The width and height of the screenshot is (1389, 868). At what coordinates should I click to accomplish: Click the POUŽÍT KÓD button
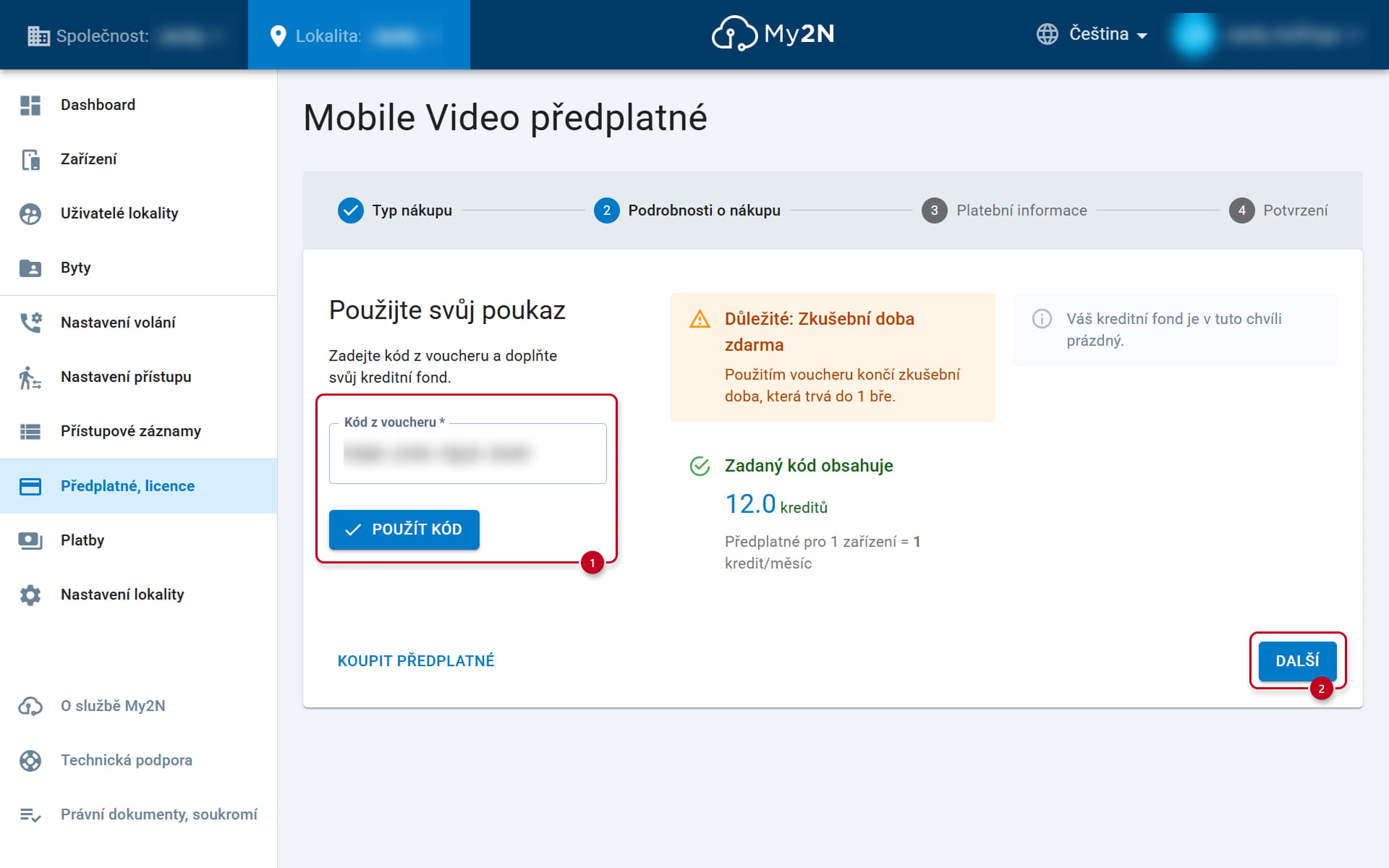tap(404, 529)
